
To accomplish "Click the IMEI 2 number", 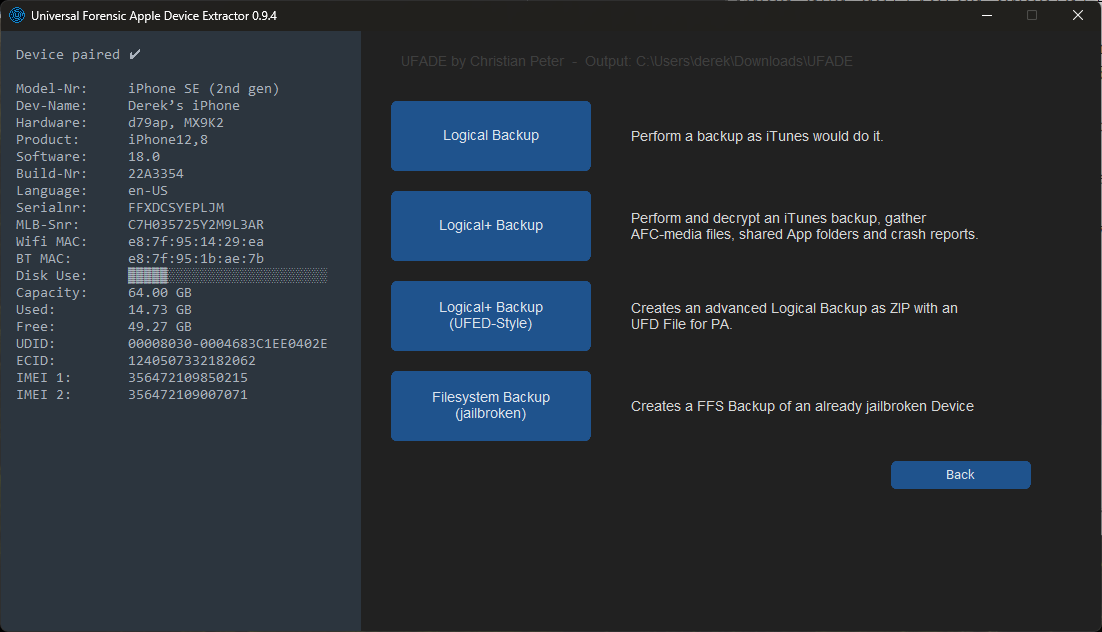I will coord(188,394).
